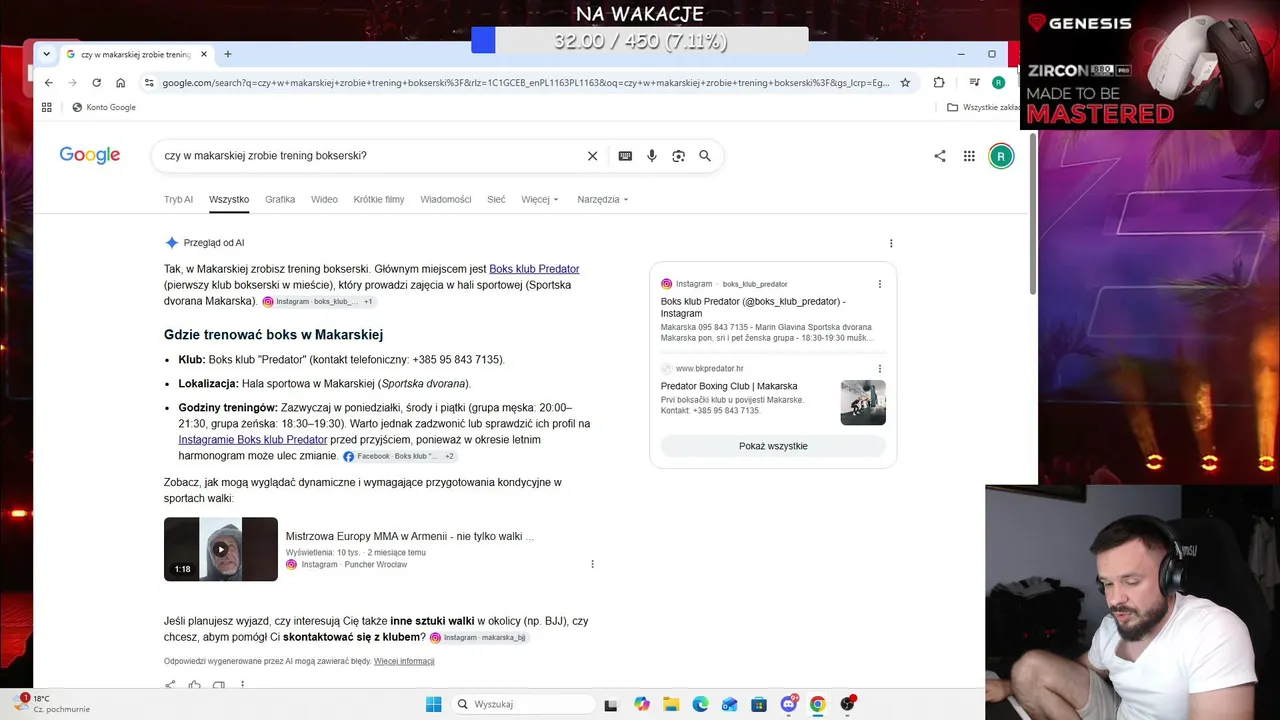Go back using the browser back arrow

[x=48, y=83]
